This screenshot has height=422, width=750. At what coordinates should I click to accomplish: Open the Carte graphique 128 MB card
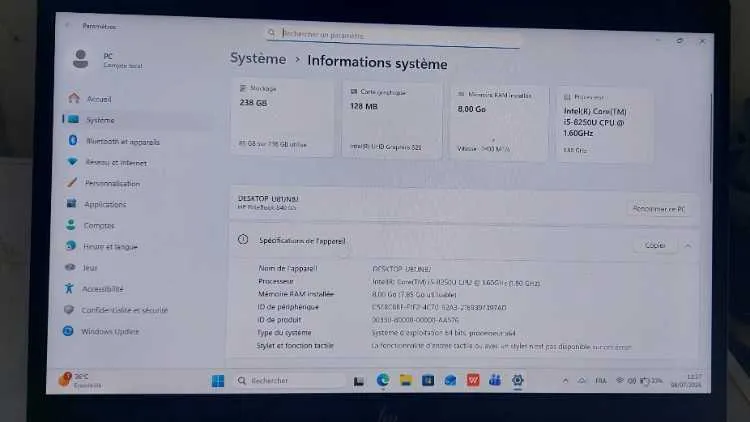(x=392, y=120)
